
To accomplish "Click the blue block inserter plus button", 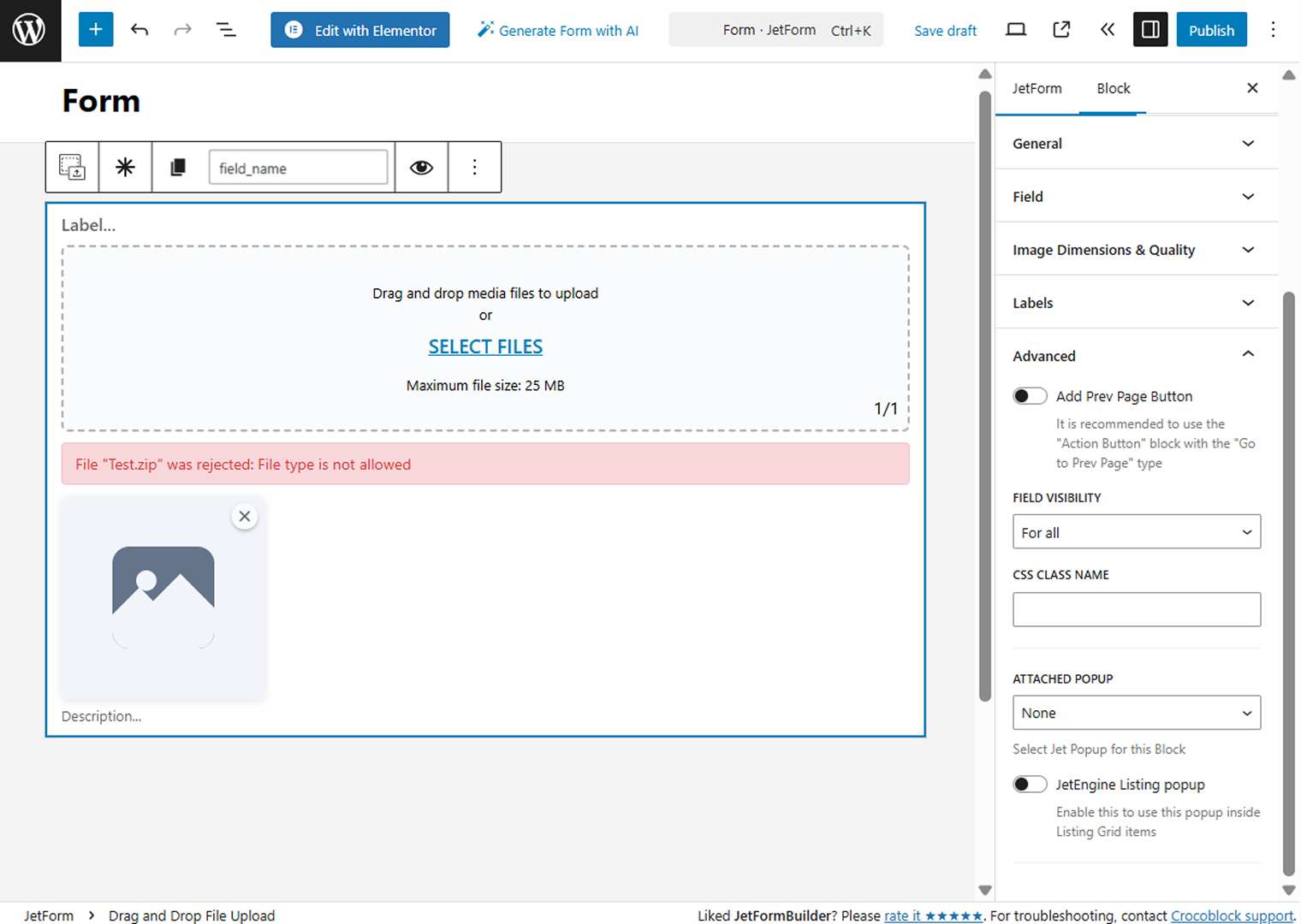I will pos(96,30).
